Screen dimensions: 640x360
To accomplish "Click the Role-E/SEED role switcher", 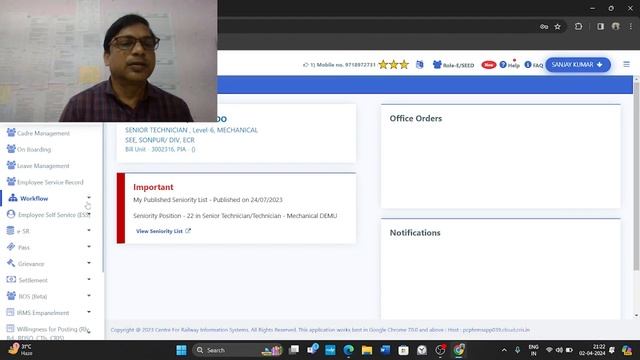I will (453, 65).
